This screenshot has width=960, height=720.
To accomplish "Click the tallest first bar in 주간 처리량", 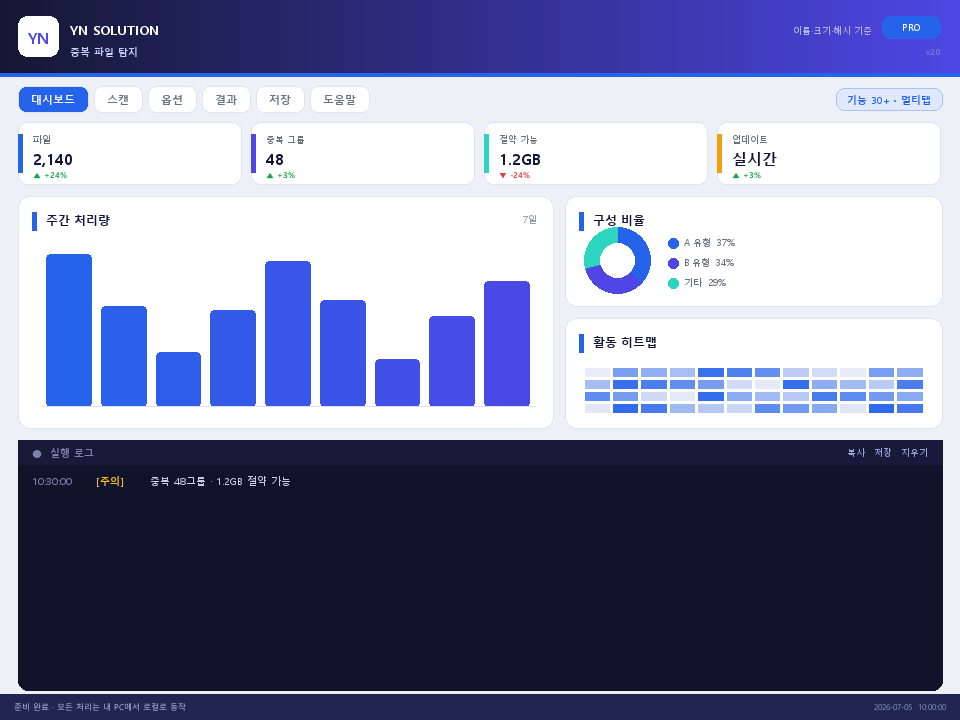I will pos(69,330).
